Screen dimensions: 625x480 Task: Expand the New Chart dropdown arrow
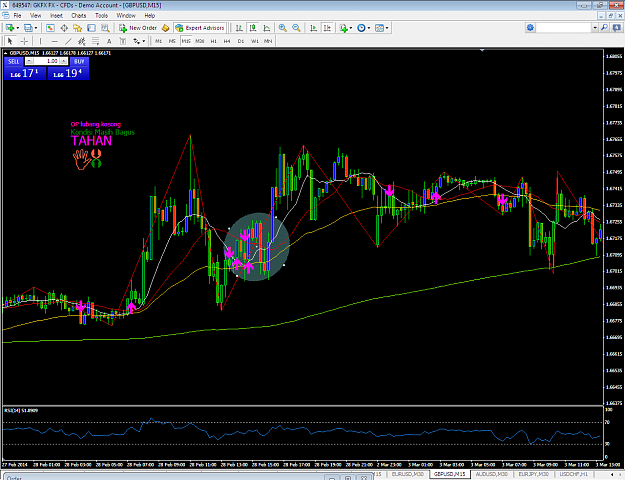tap(17, 28)
